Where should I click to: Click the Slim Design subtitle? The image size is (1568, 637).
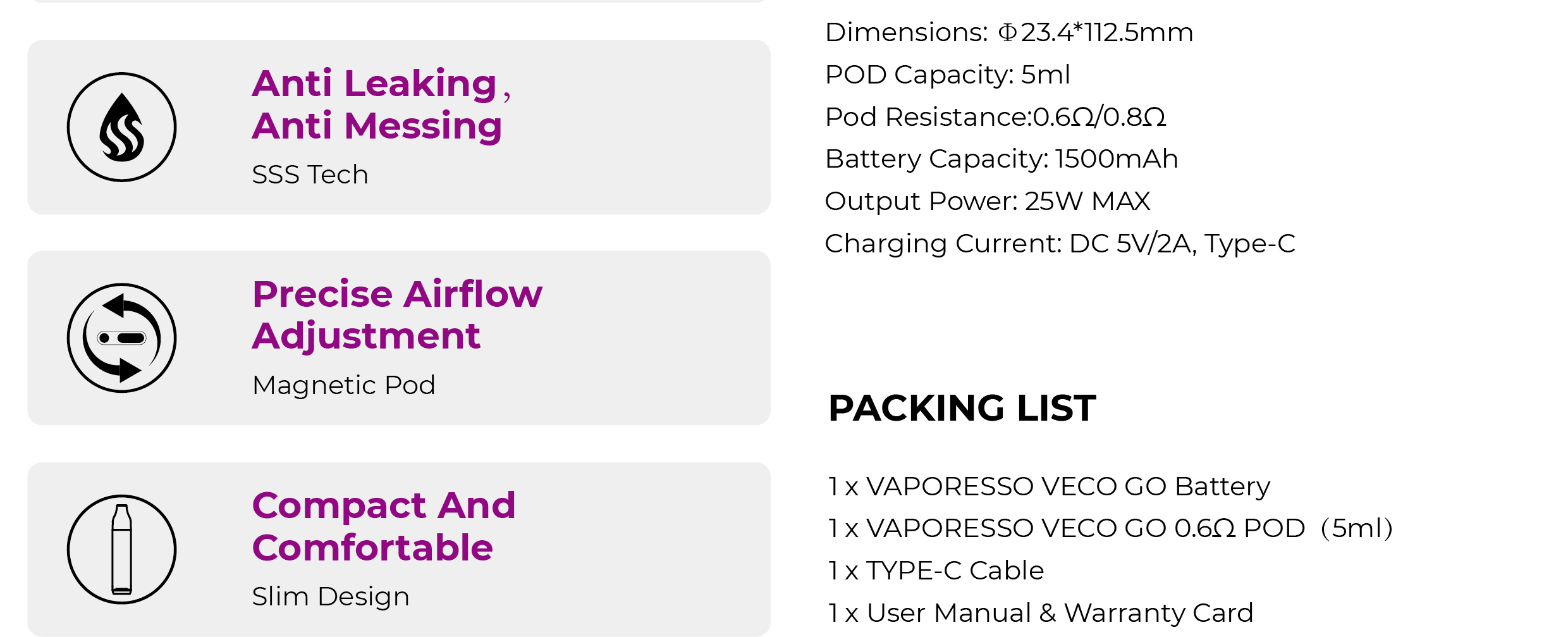click(x=330, y=597)
